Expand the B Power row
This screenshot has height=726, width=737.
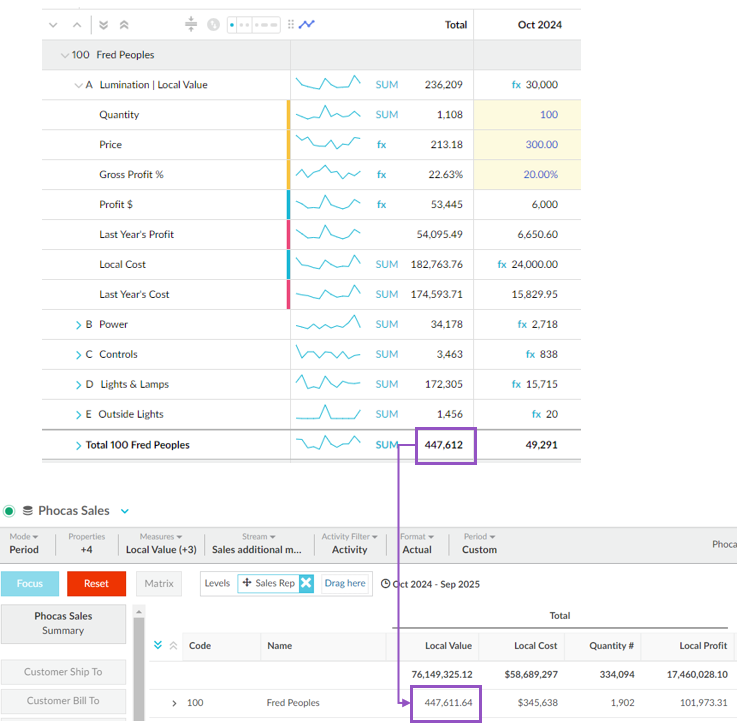[x=78, y=325]
